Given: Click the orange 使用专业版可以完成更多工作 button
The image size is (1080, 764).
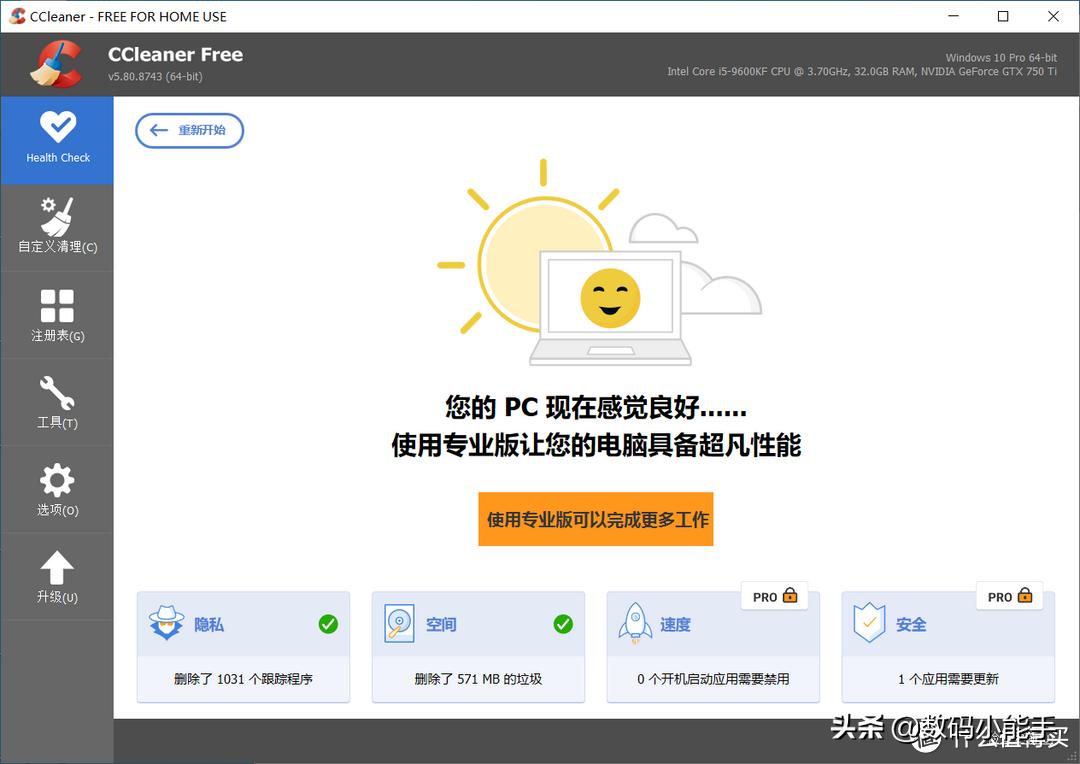Looking at the screenshot, I should click(596, 519).
